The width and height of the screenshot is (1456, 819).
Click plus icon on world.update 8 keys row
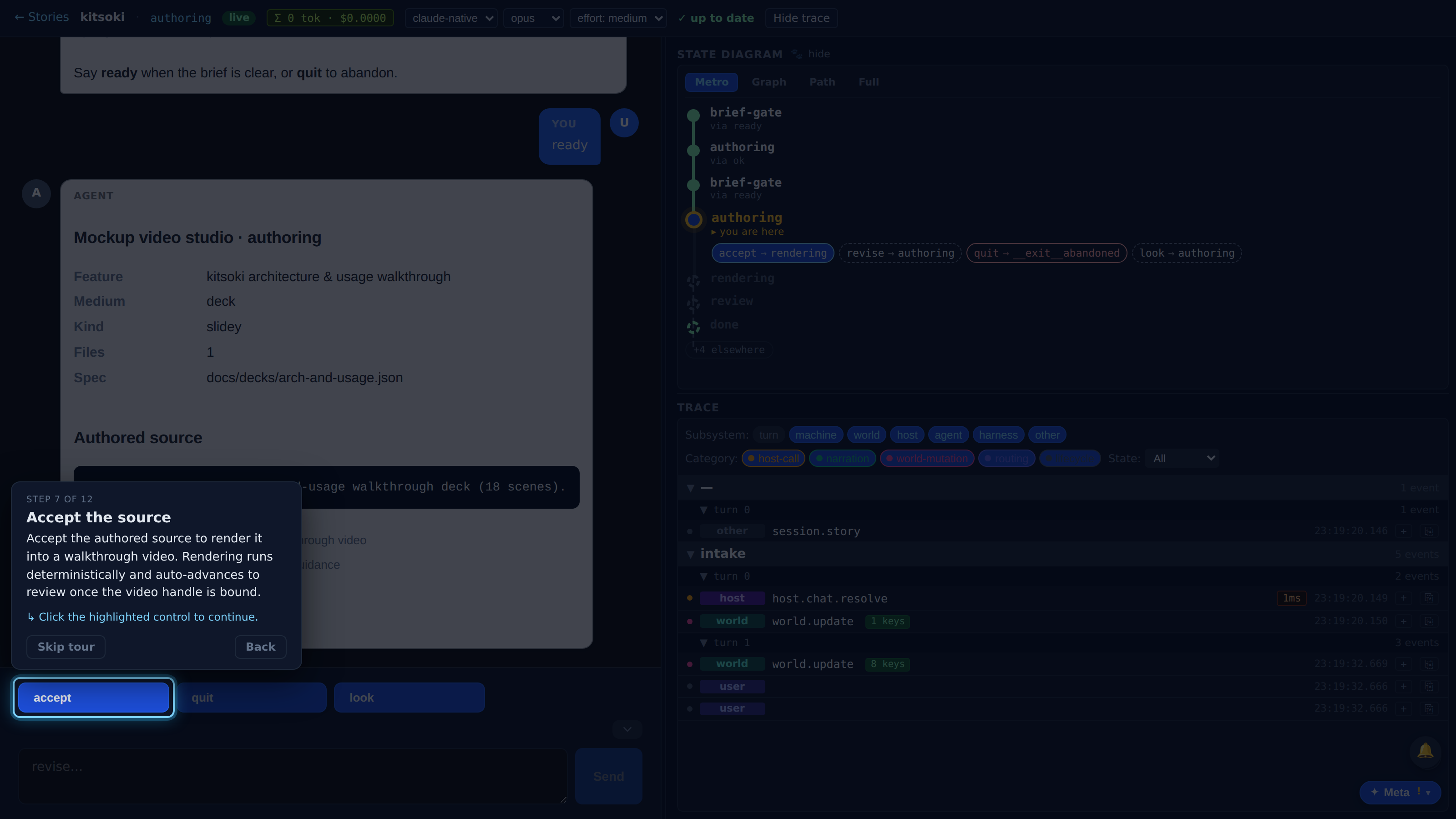pos(1403,664)
